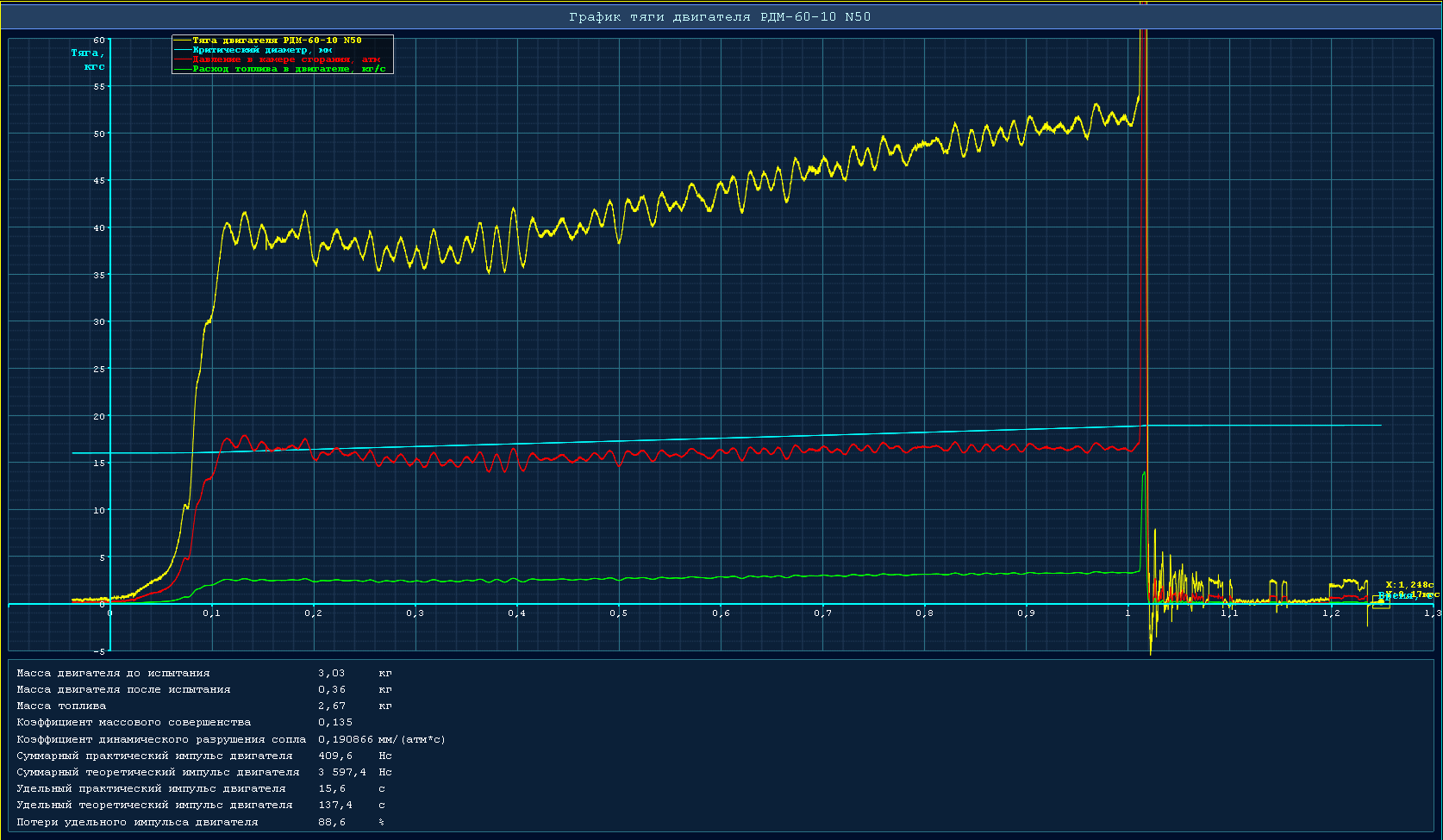Image resolution: width=1443 pixels, height=840 pixels.
Task: Click the row label 'Масса топлива'
Action: (61, 706)
